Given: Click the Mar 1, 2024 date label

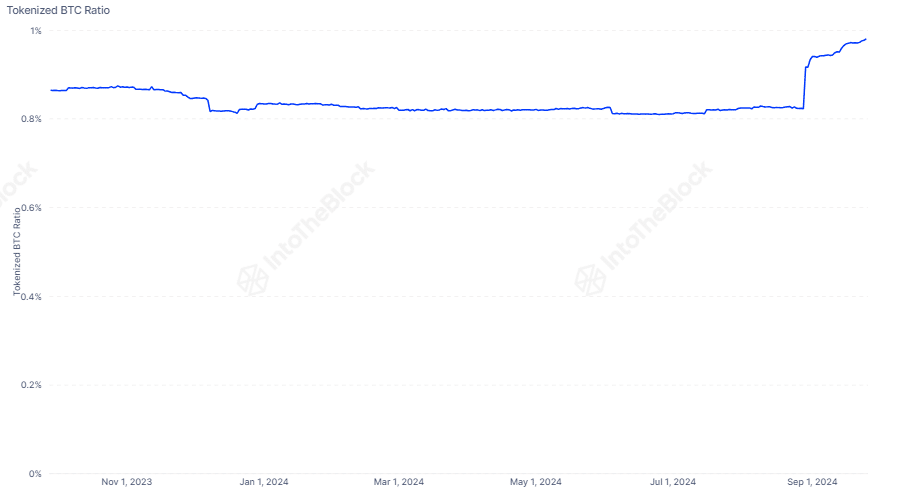Looking at the screenshot, I should pos(399,482).
